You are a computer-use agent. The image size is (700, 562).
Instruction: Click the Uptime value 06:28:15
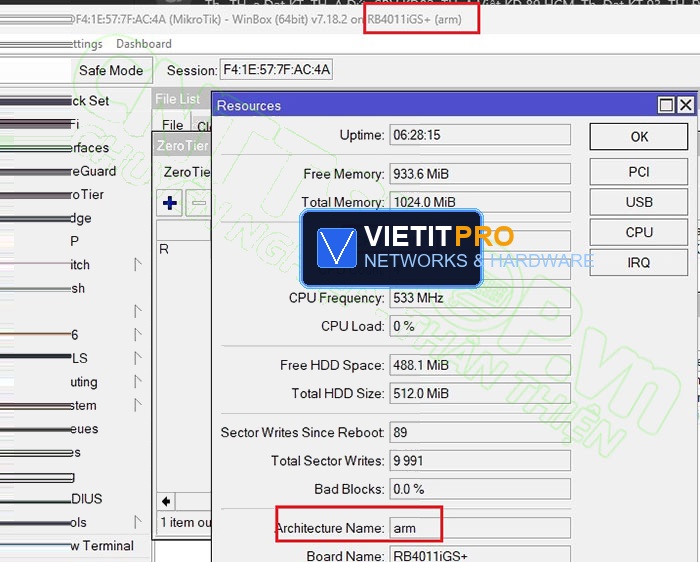480,135
